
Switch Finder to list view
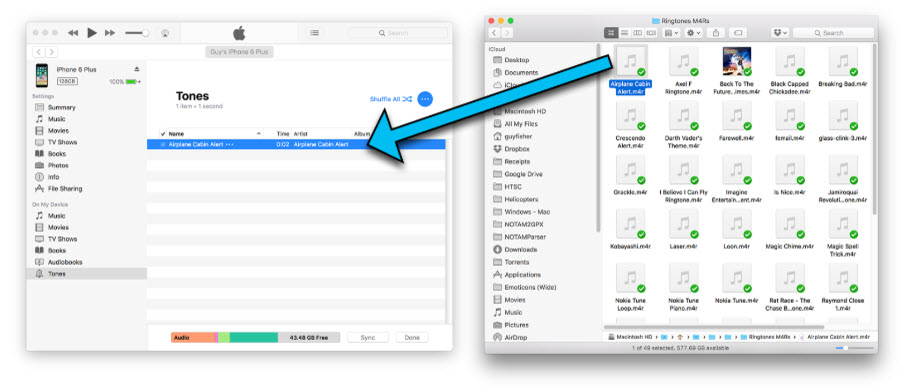(x=624, y=33)
